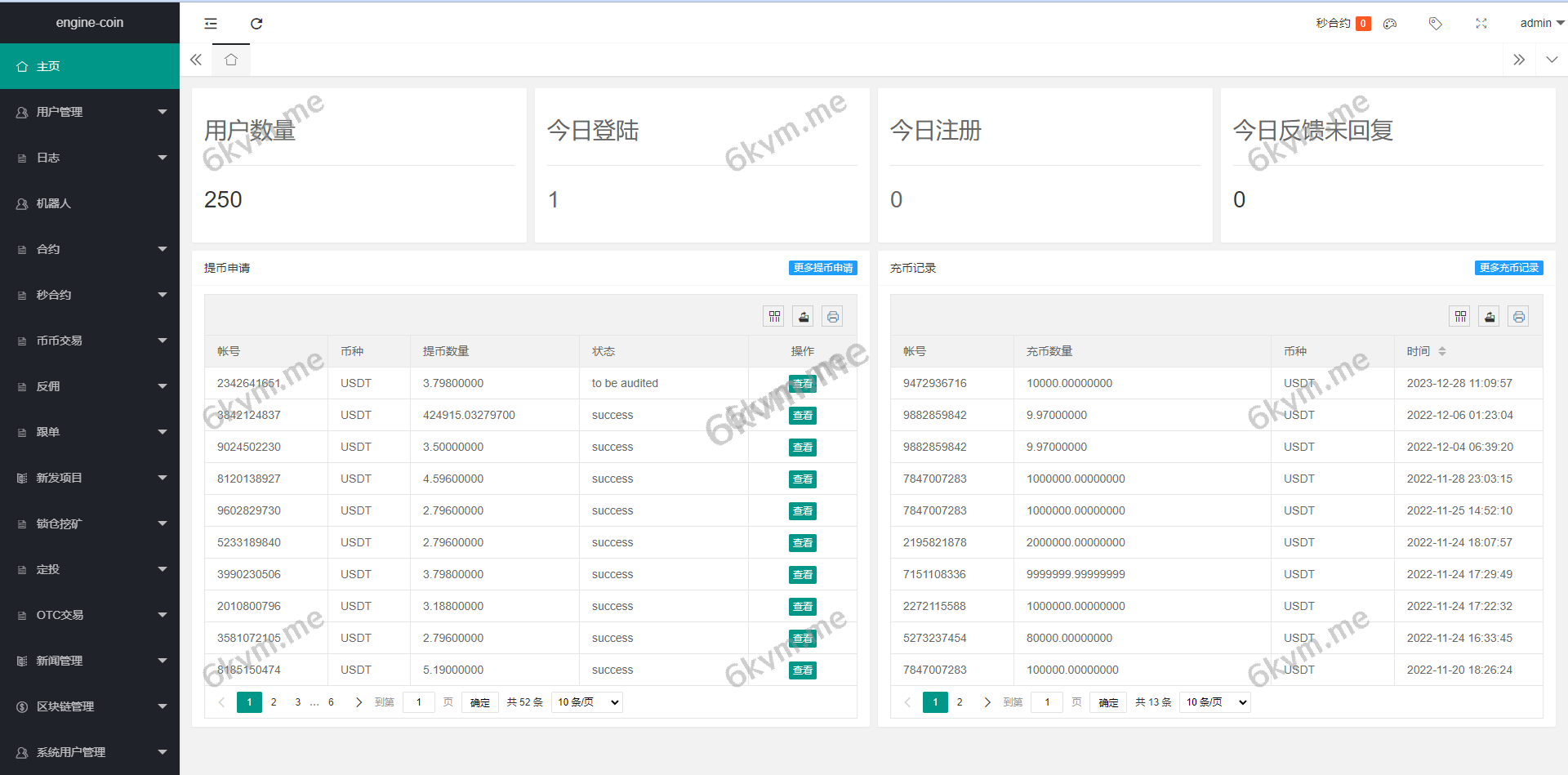Viewport: 1568px width, 775px height.
Task: Click the hamburger menu collapse icon
Action: point(210,24)
